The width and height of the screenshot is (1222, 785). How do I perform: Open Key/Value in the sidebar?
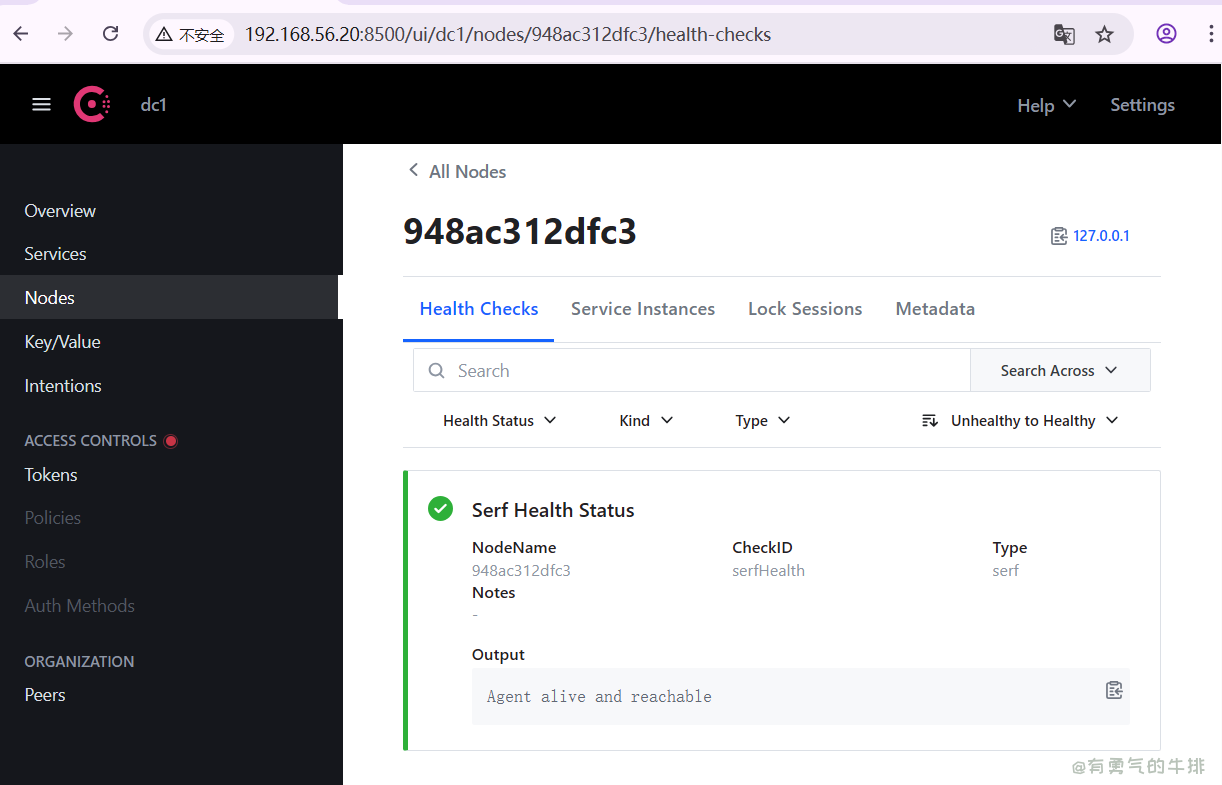(x=63, y=342)
